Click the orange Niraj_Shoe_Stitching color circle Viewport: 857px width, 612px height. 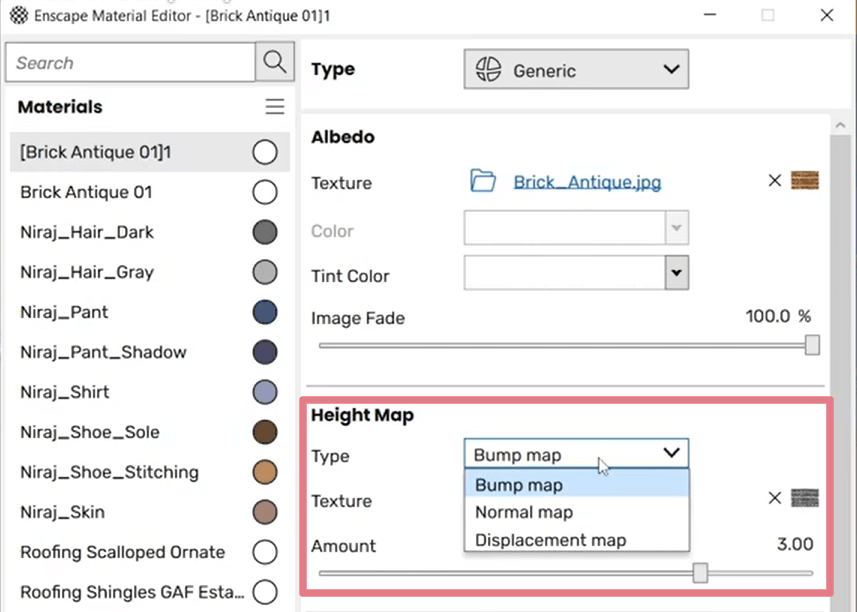(x=265, y=472)
